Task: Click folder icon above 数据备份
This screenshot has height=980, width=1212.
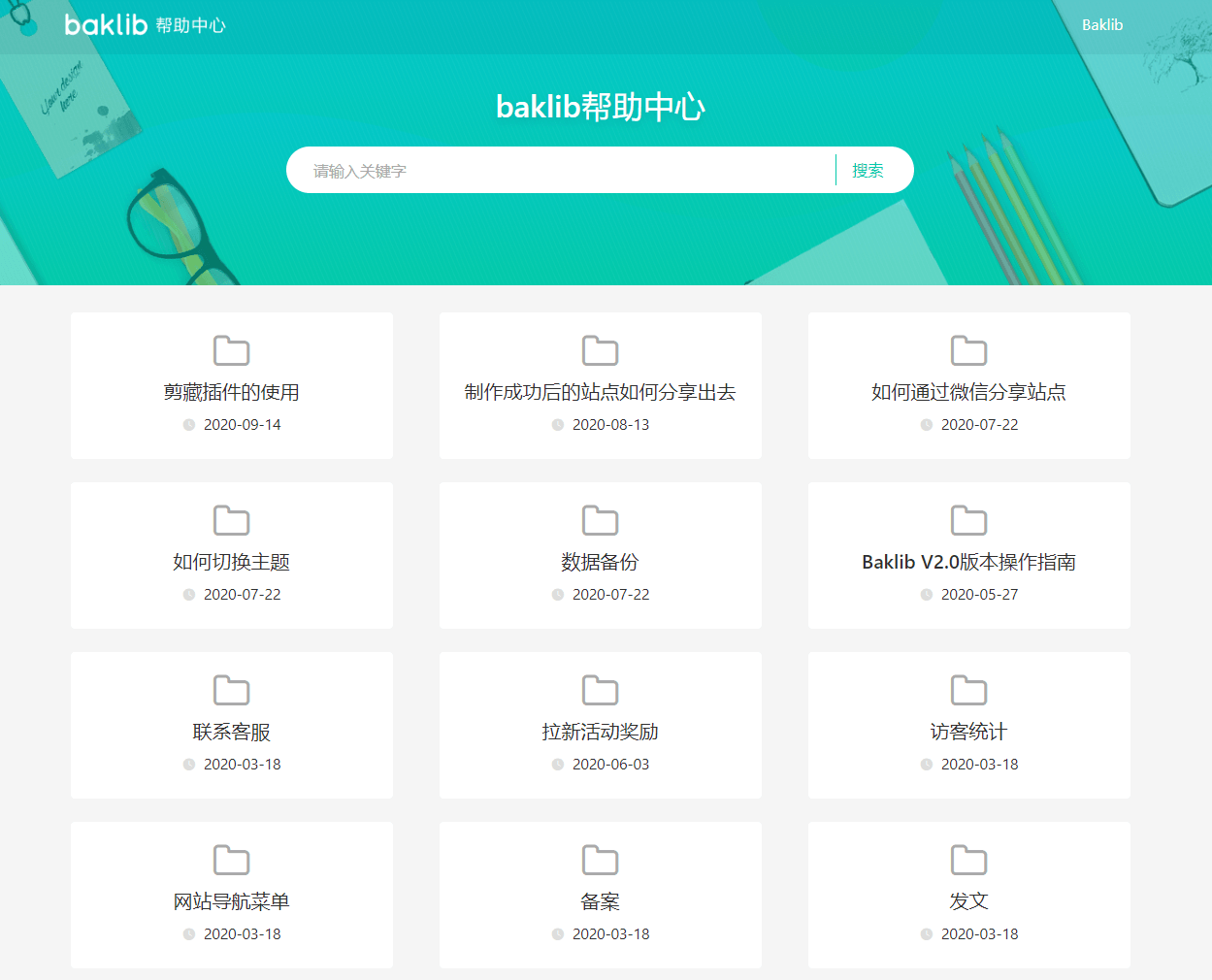Action: (x=600, y=520)
